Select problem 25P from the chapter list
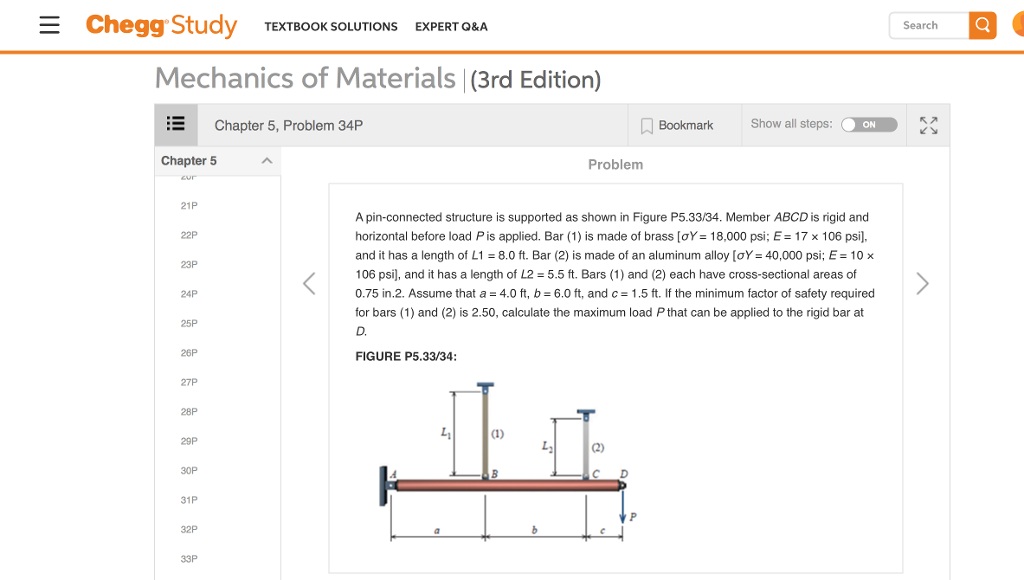Image resolution: width=1024 pixels, height=580 pixels. coord(190,323)
